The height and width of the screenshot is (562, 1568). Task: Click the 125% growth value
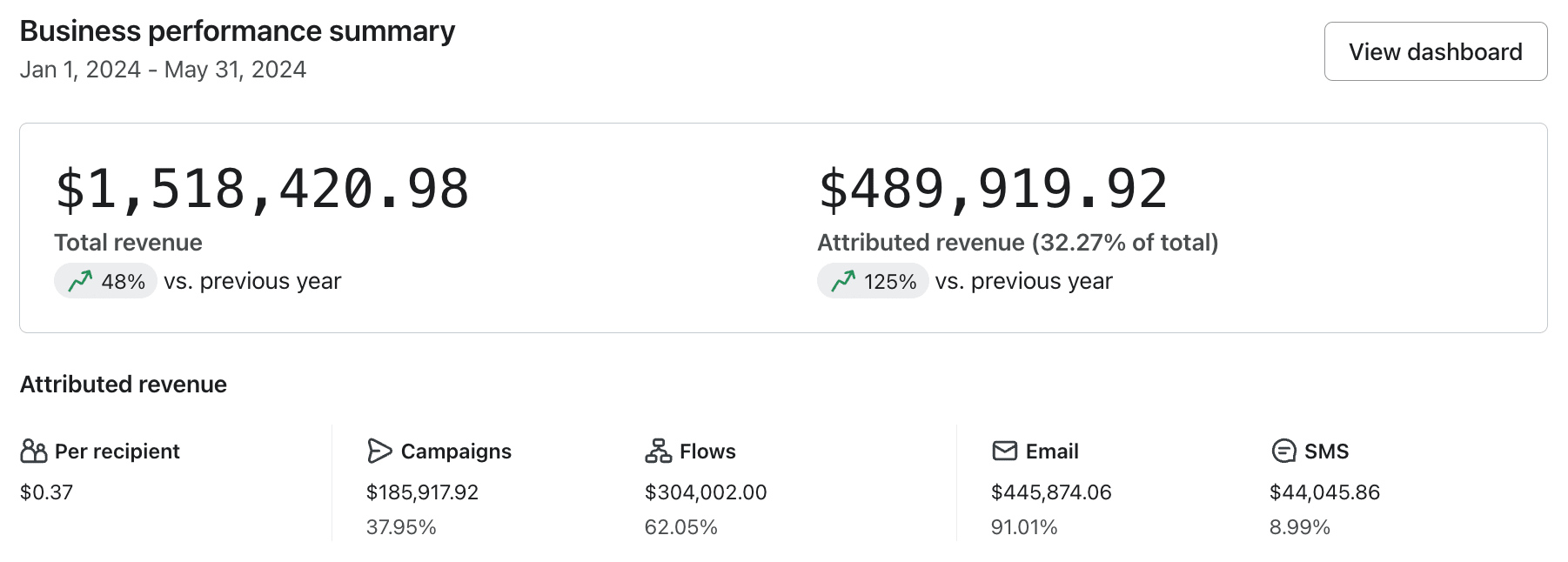point(890,282)
